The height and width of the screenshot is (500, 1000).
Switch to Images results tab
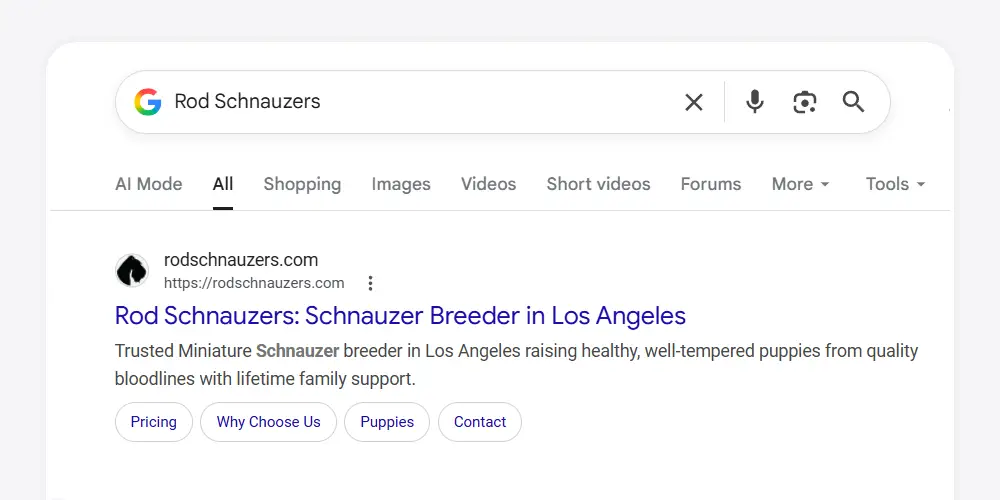click(401, 184)
